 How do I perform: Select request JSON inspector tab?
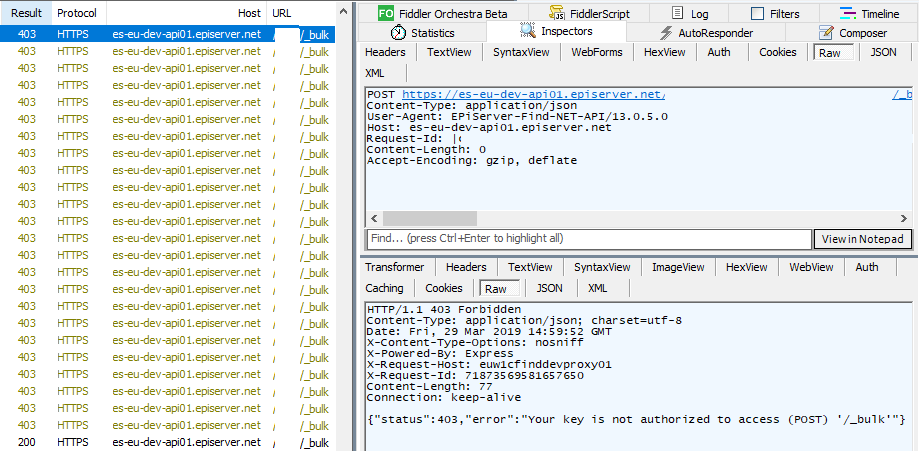(883, 52)
